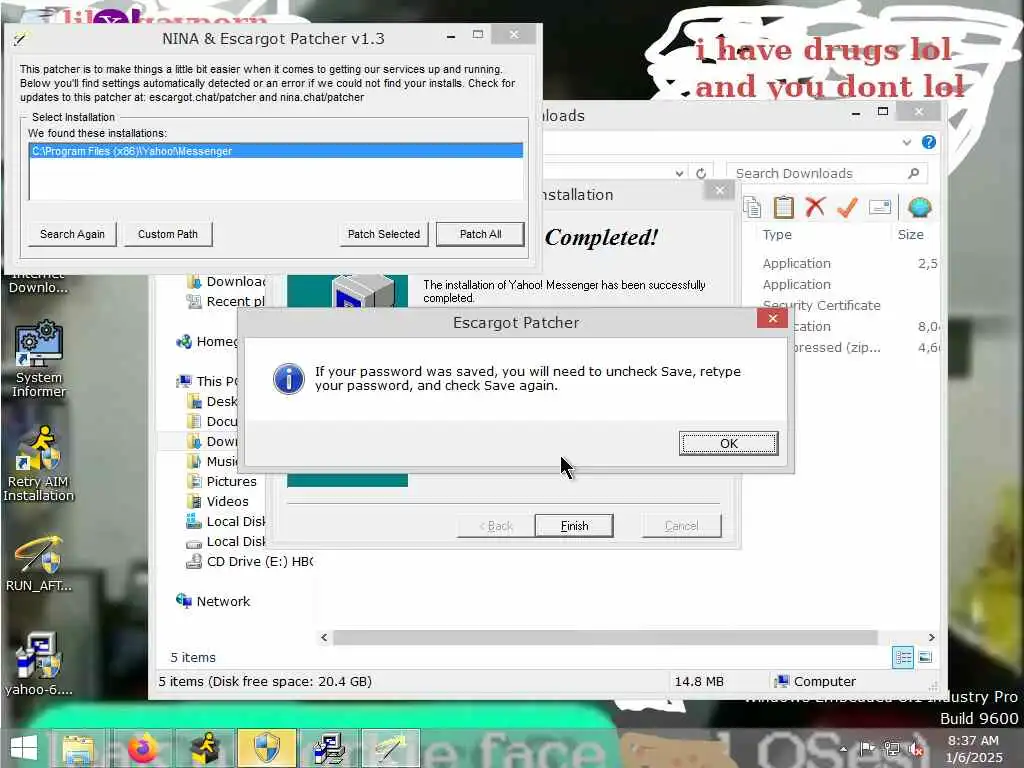This screenshot has height=768, width=1024.
Task: Sort by the Size column header
Action: (910, 234)
